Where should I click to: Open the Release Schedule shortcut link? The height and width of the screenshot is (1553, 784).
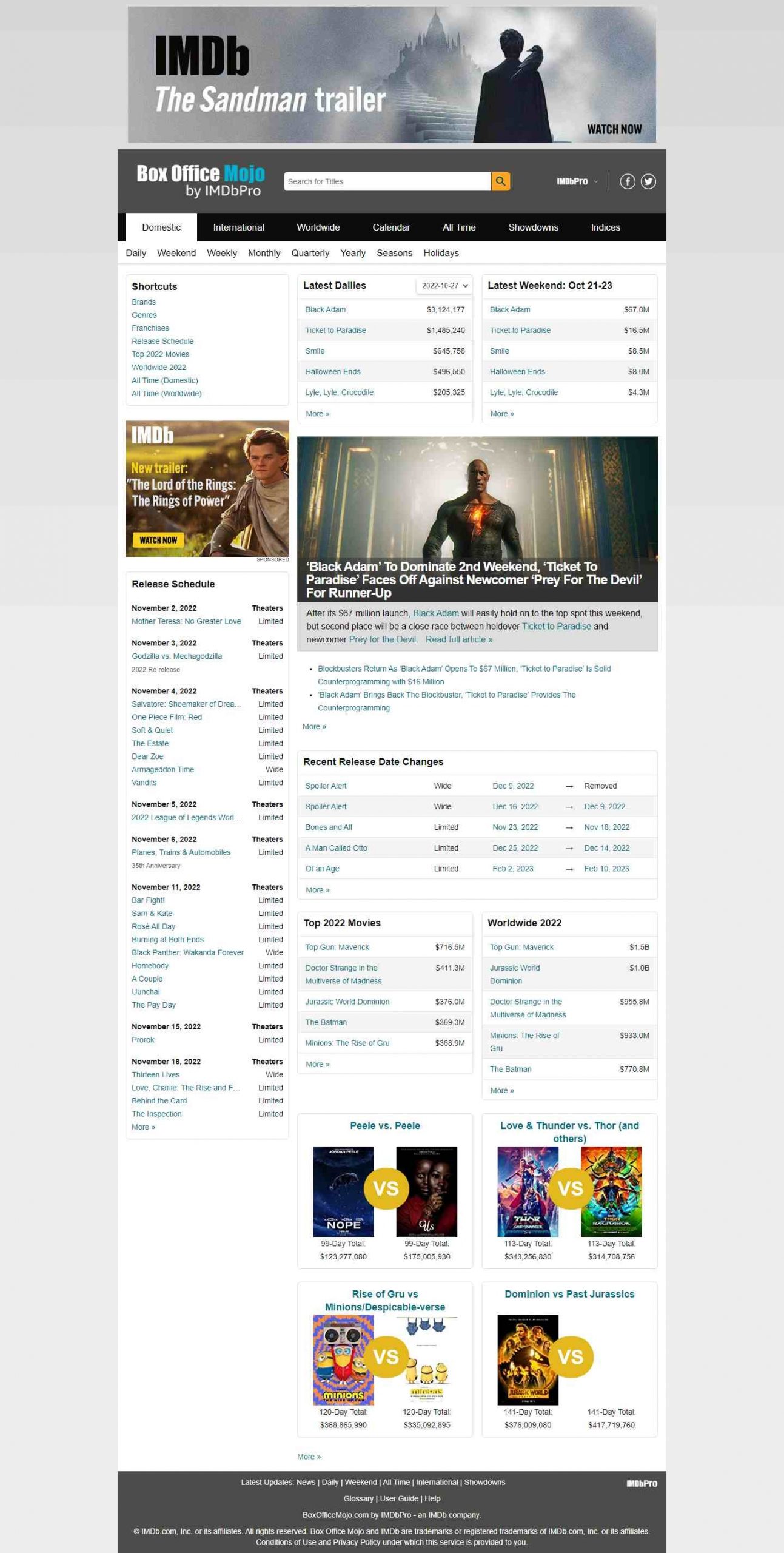coord(162,342)
